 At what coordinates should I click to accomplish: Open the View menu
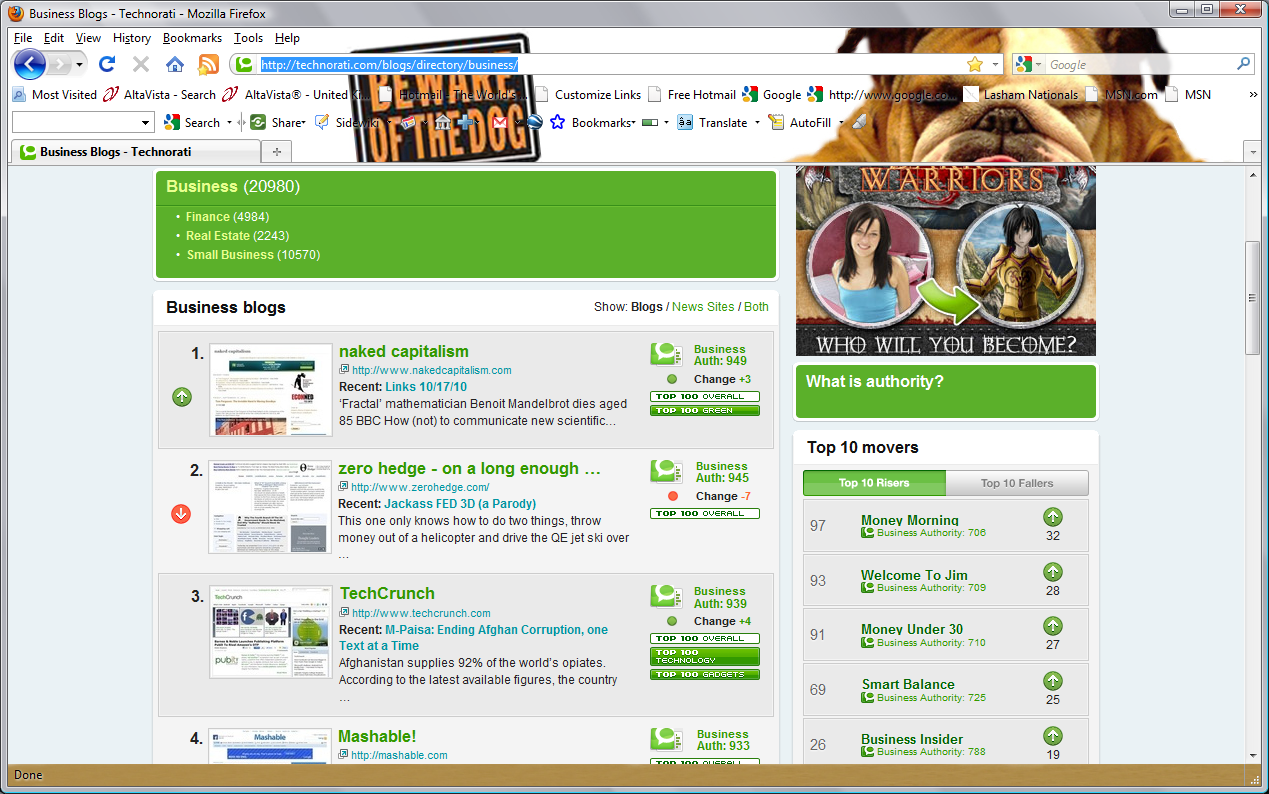click(x=88, y=38)
